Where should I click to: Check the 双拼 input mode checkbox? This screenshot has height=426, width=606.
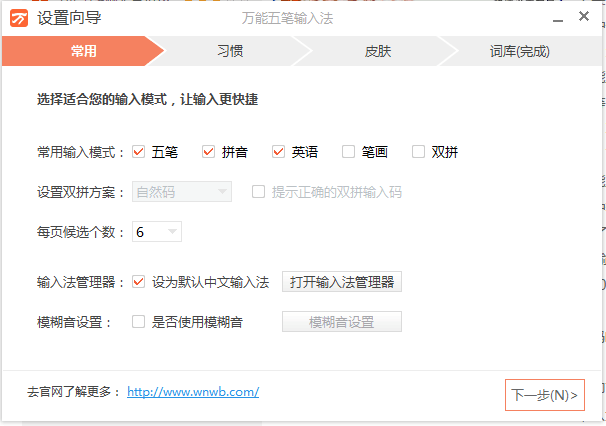point(418,152)
